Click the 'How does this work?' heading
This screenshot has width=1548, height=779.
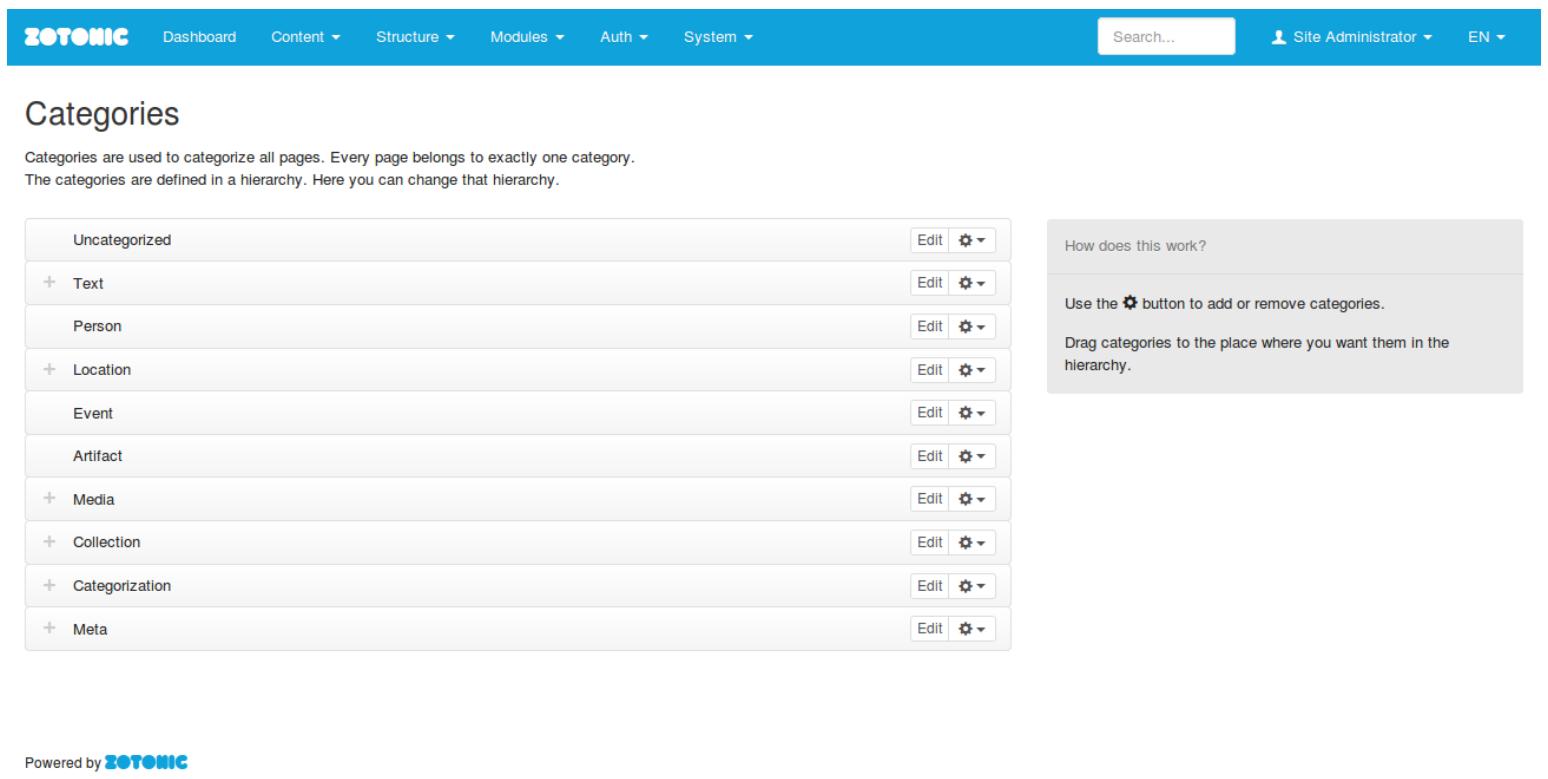pyautogui.click(x=1135, y=246)
